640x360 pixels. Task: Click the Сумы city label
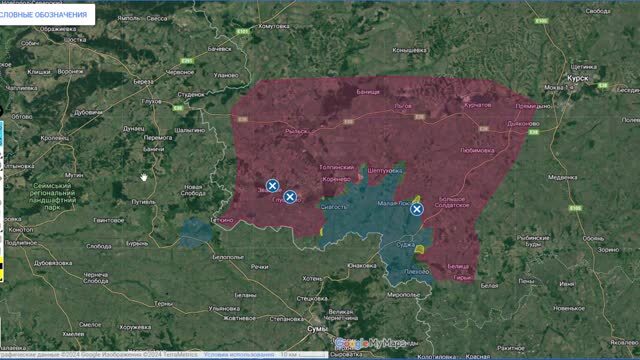(x=317, y=329)
